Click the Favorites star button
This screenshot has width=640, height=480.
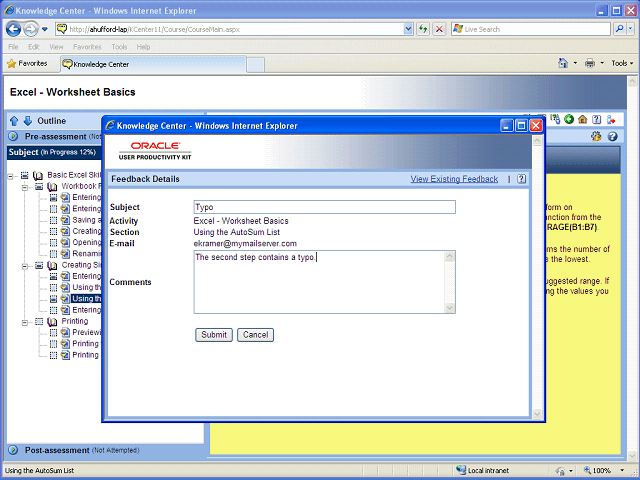pyautogui.click(x=28, y=63)
